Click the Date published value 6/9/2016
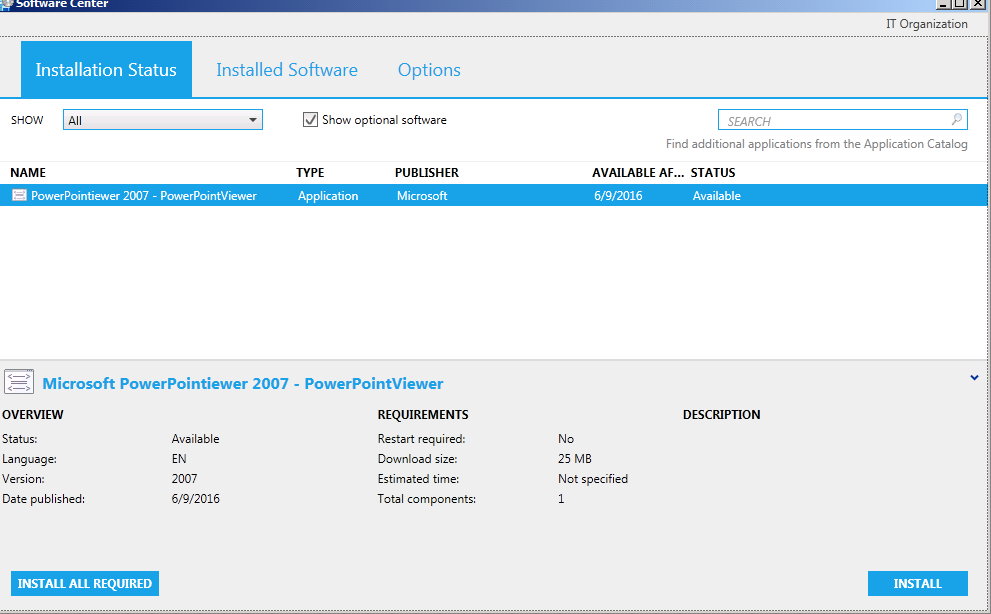This screenshot has width=991, height=614. [x=195, y=499]
